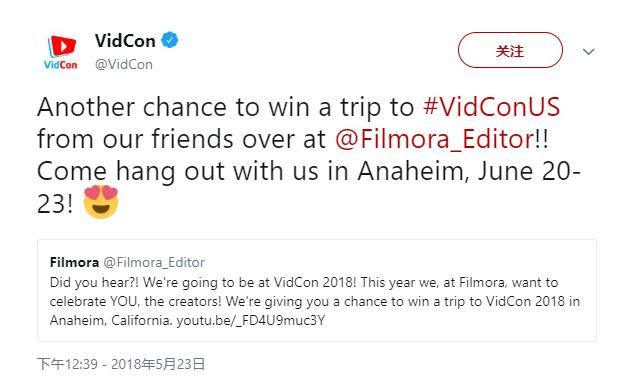634x384 pixels.
Task: Open the VidCon display name
Action: click(125, 40)
